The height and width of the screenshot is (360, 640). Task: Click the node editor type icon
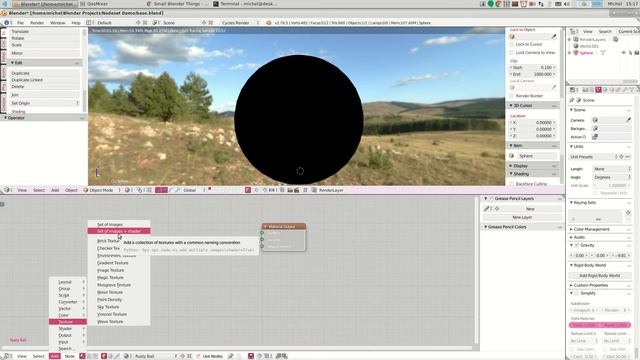tap(6, 356)
